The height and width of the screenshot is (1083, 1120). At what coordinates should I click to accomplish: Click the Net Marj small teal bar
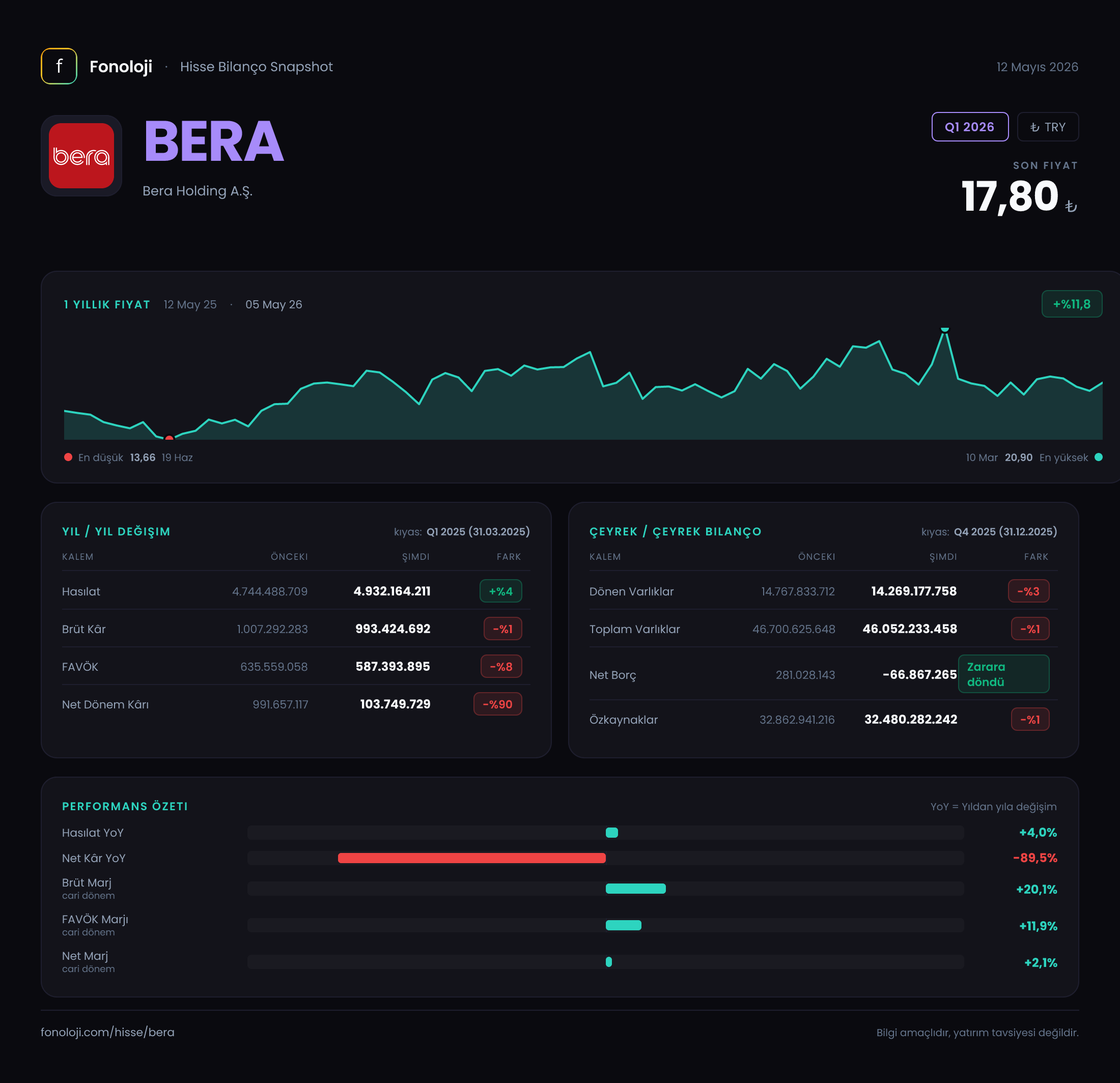pos(608,962)
